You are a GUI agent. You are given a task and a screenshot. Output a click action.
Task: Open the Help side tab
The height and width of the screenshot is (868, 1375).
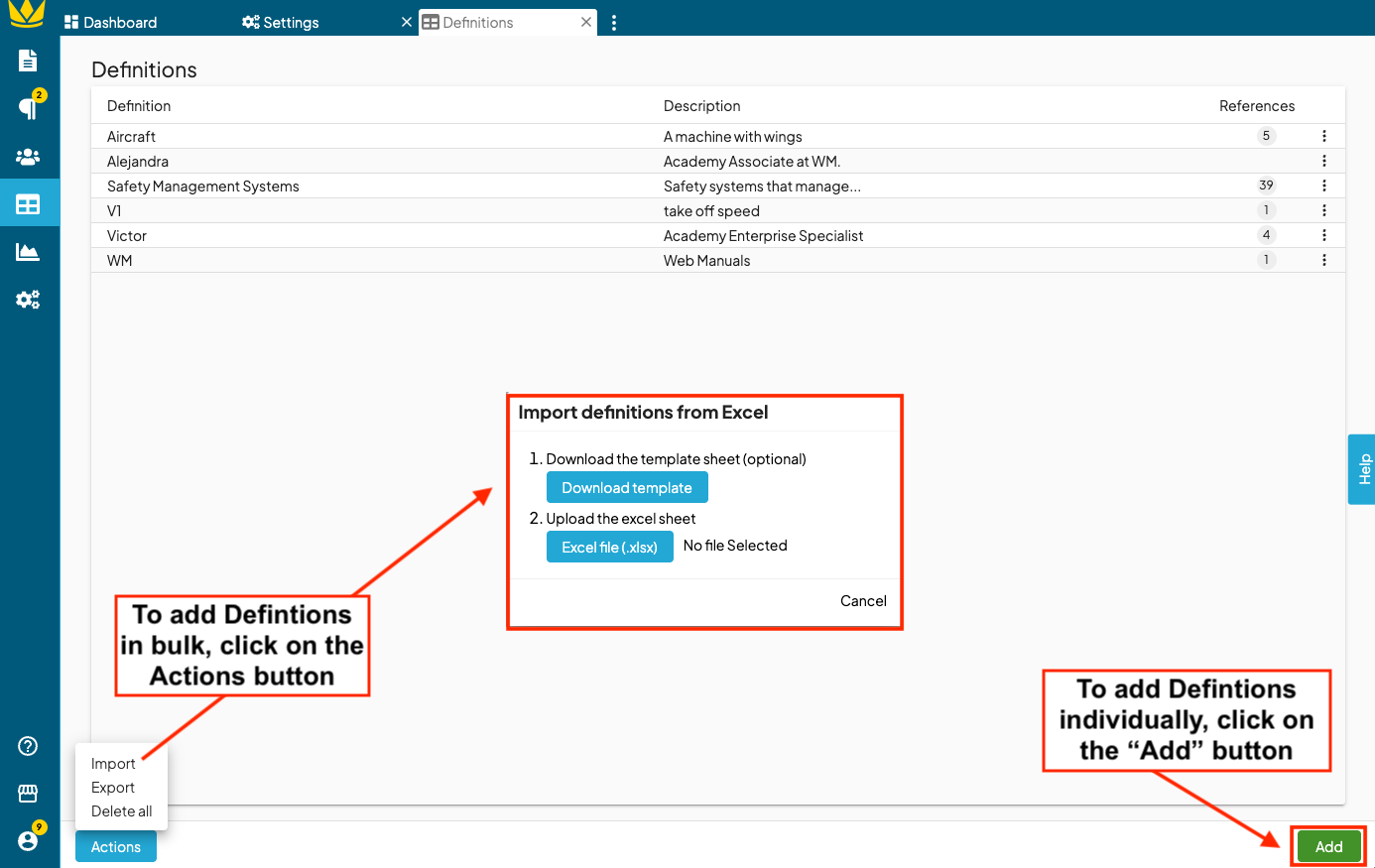click(x=1362, y=469)
